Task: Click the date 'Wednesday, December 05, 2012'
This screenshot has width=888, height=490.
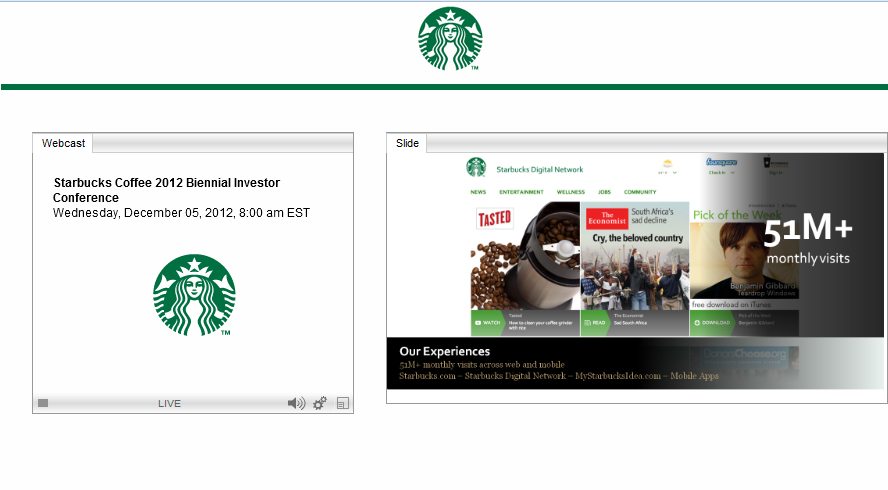Action: (143, 213)
